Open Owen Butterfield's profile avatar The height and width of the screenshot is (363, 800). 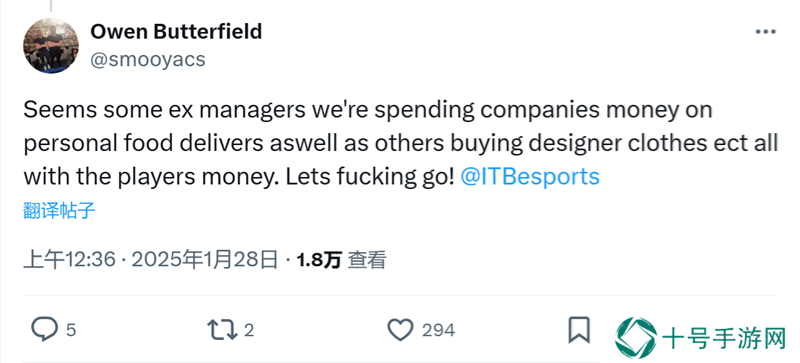point(51,46)
